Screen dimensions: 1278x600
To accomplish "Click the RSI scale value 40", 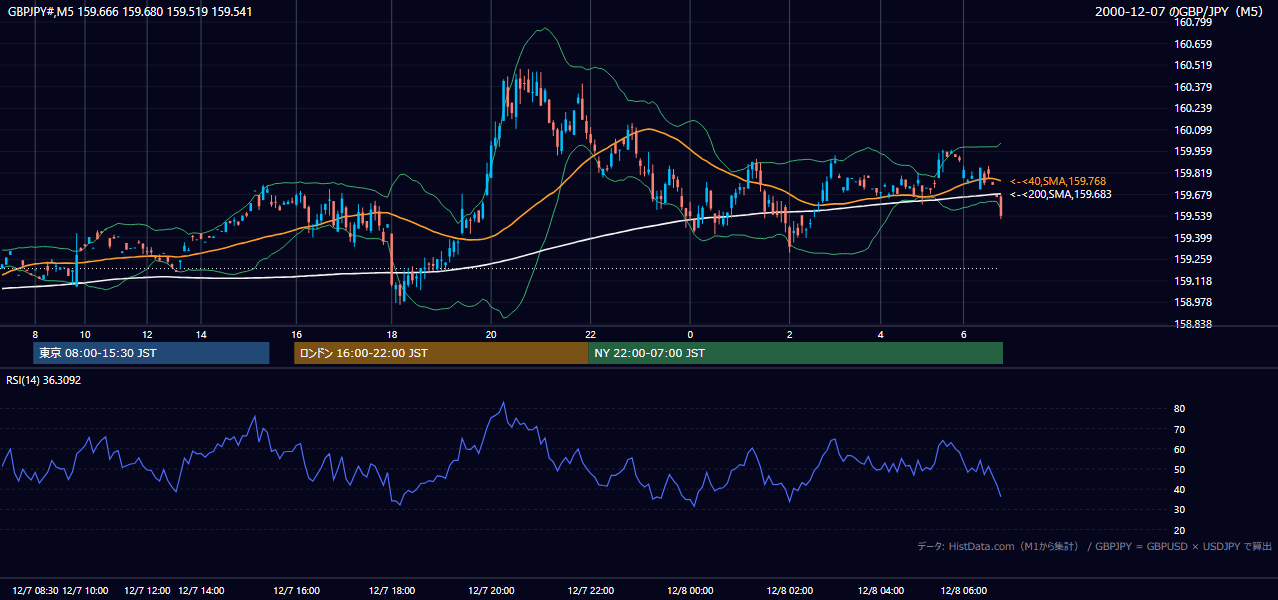I will click(x=1180, y=489).
